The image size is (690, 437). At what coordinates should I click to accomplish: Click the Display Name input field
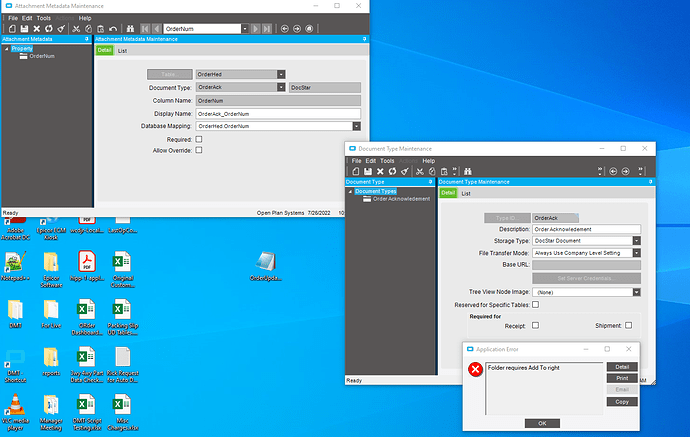278,114
